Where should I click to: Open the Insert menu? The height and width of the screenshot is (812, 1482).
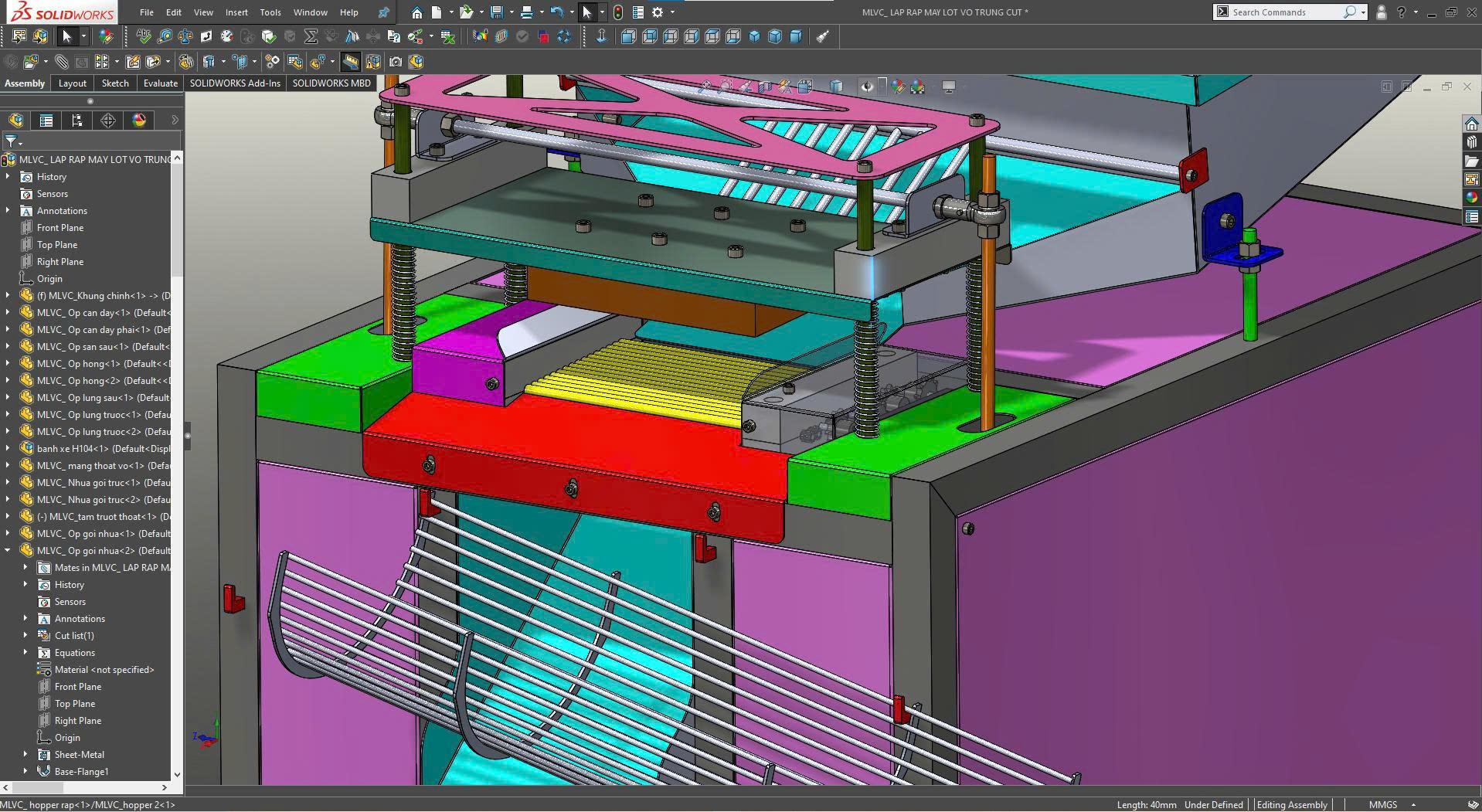click(236, 12)
